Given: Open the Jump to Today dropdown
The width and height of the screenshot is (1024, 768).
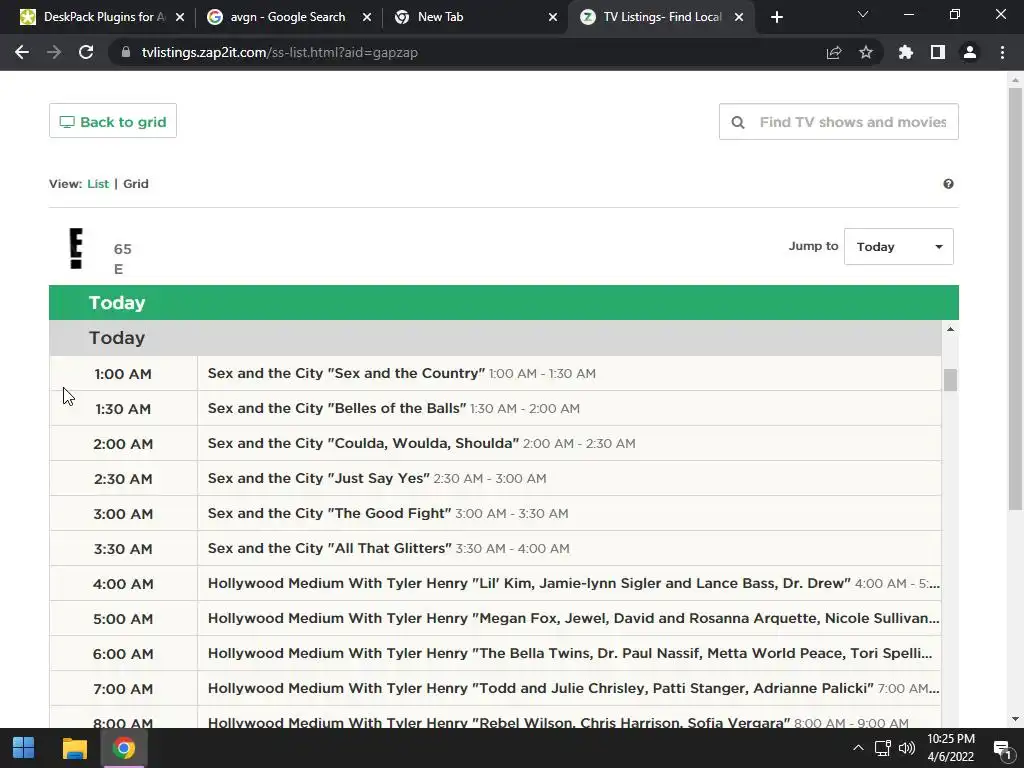Looking at the screenshot, I should (899, 247).
